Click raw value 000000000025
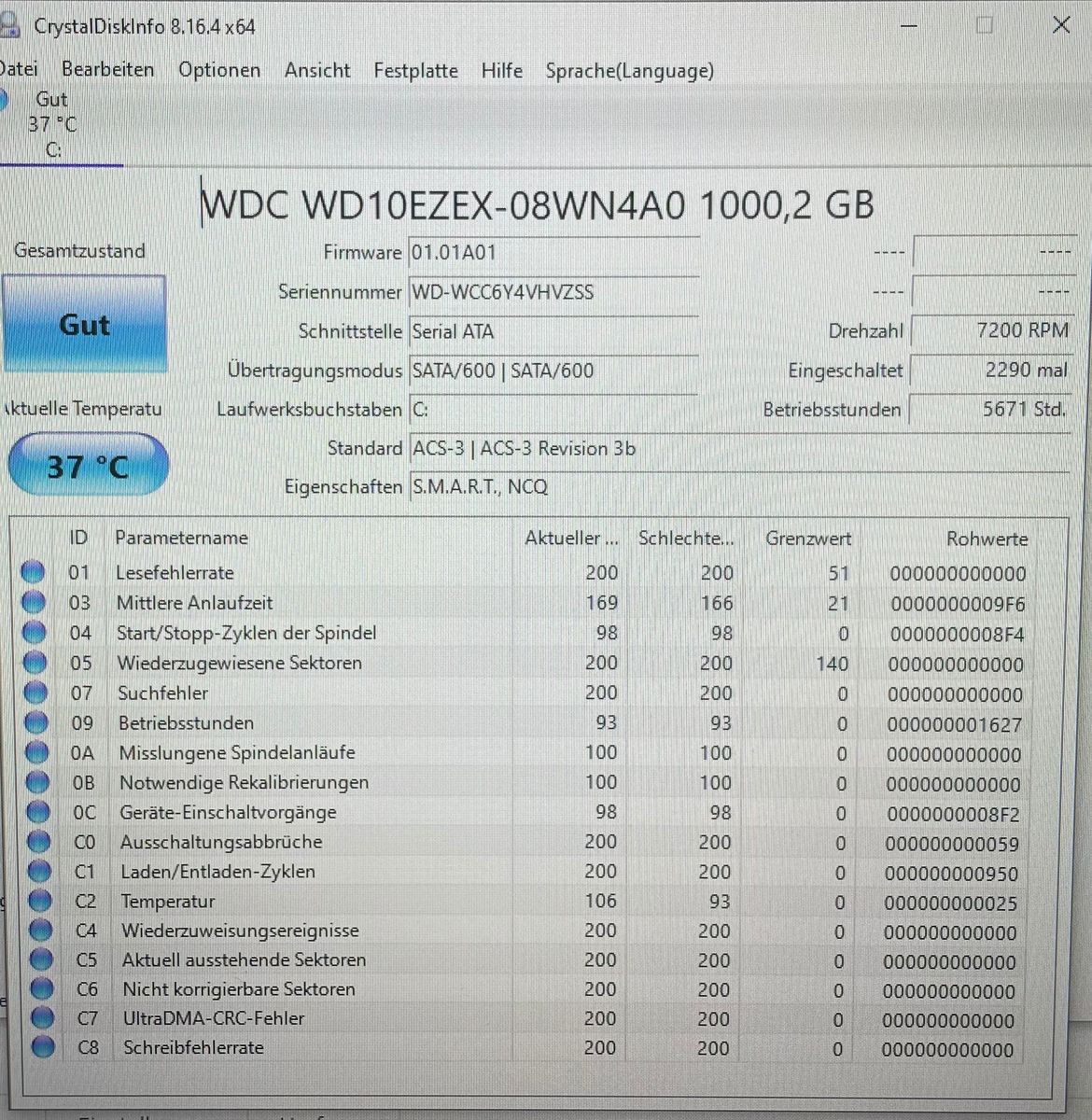 950,904
